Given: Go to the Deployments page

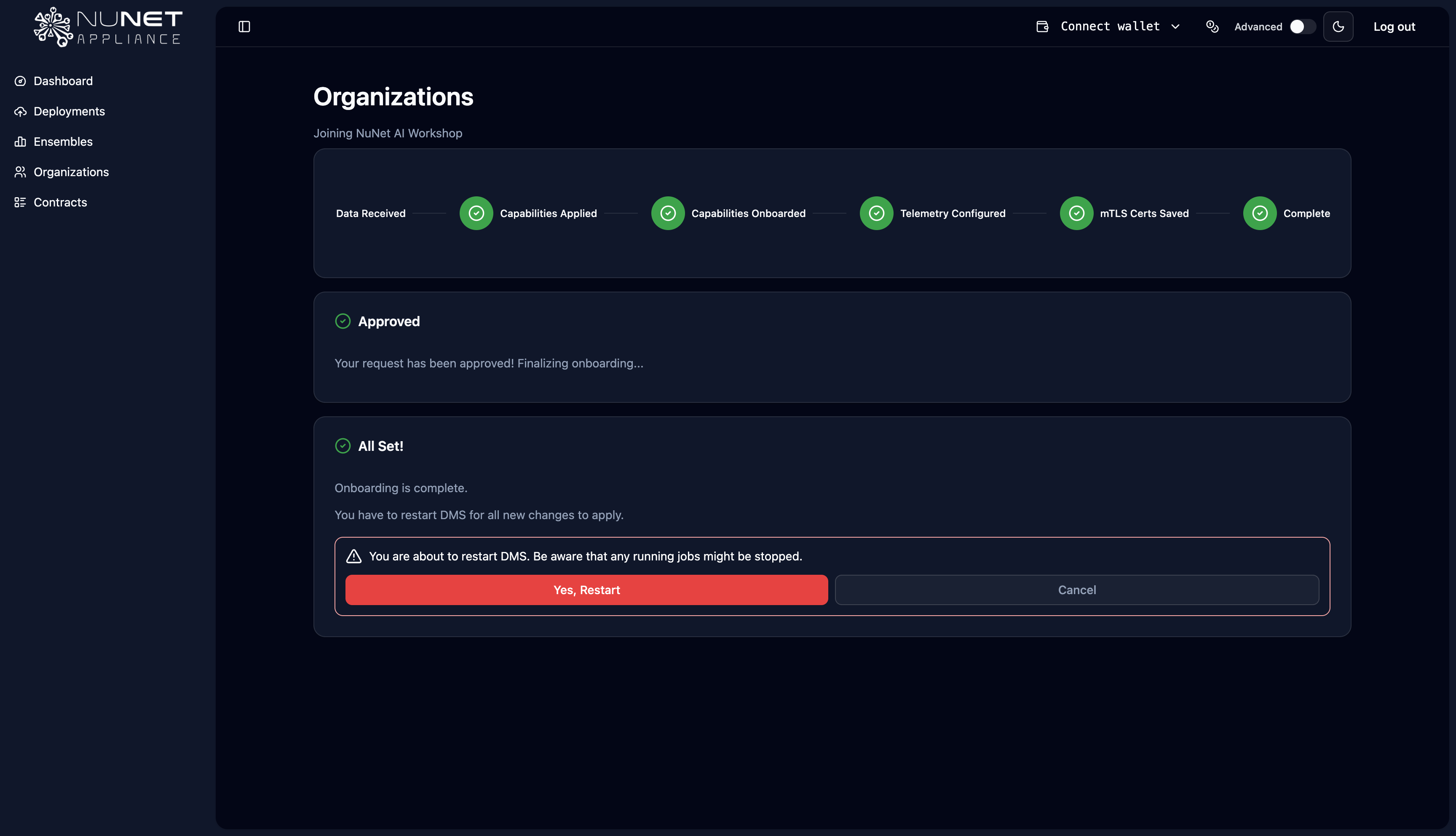Looking at the screenshot, I should 69,111.
